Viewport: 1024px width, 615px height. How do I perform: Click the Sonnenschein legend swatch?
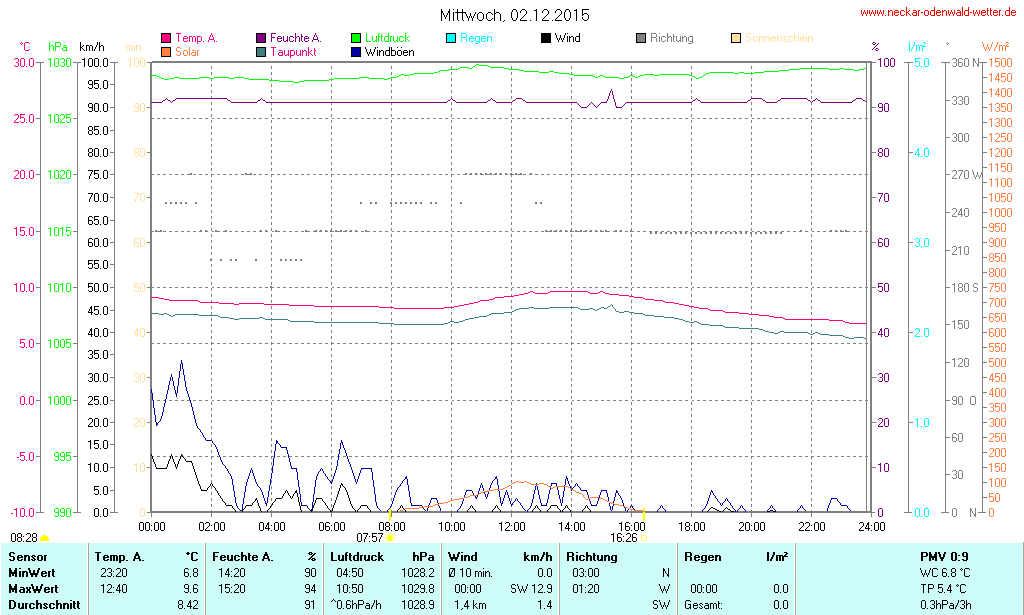click(x=736, y=38)
